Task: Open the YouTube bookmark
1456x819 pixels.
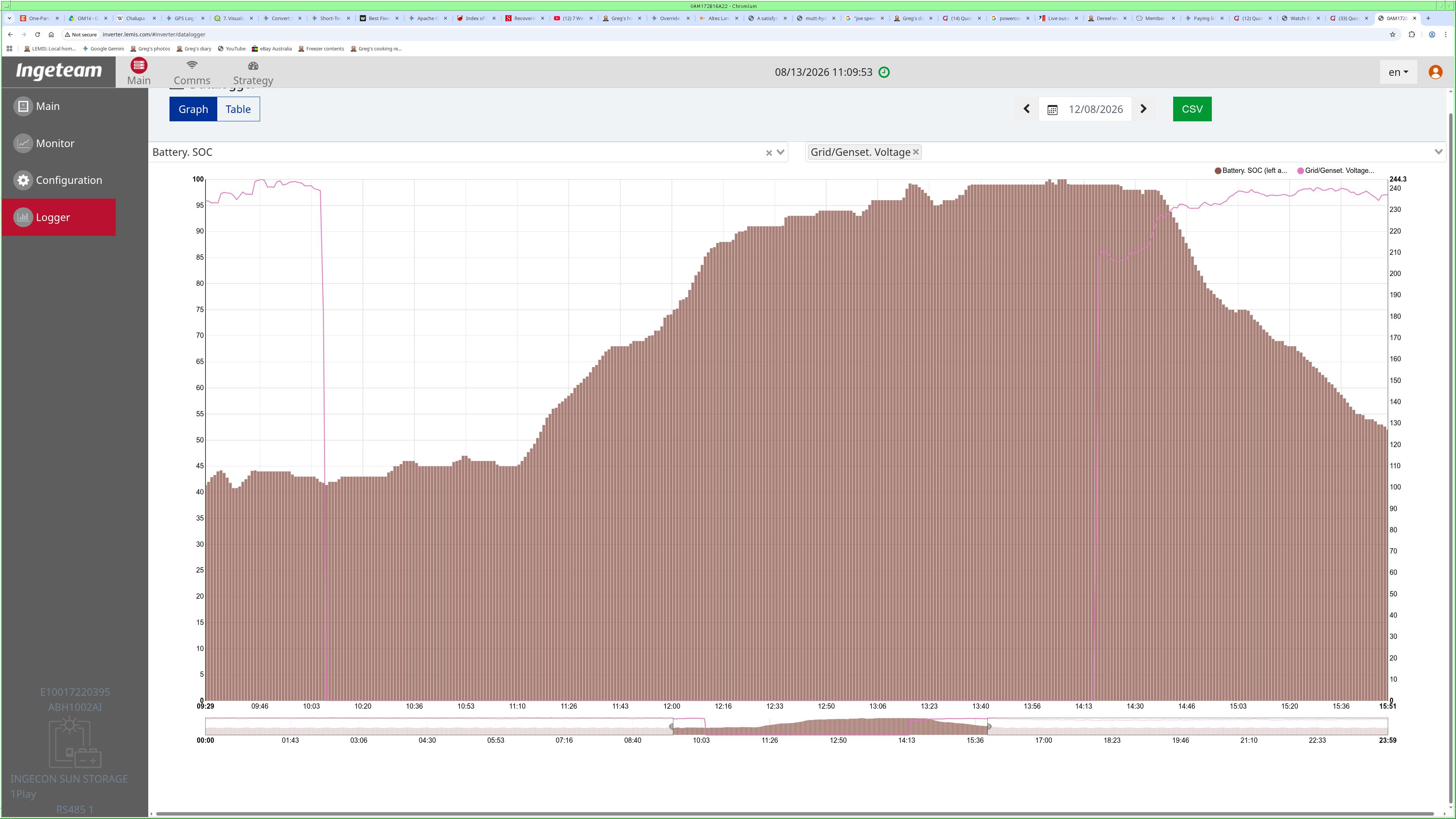Action: pyautogui.click(x=232, y=49)
